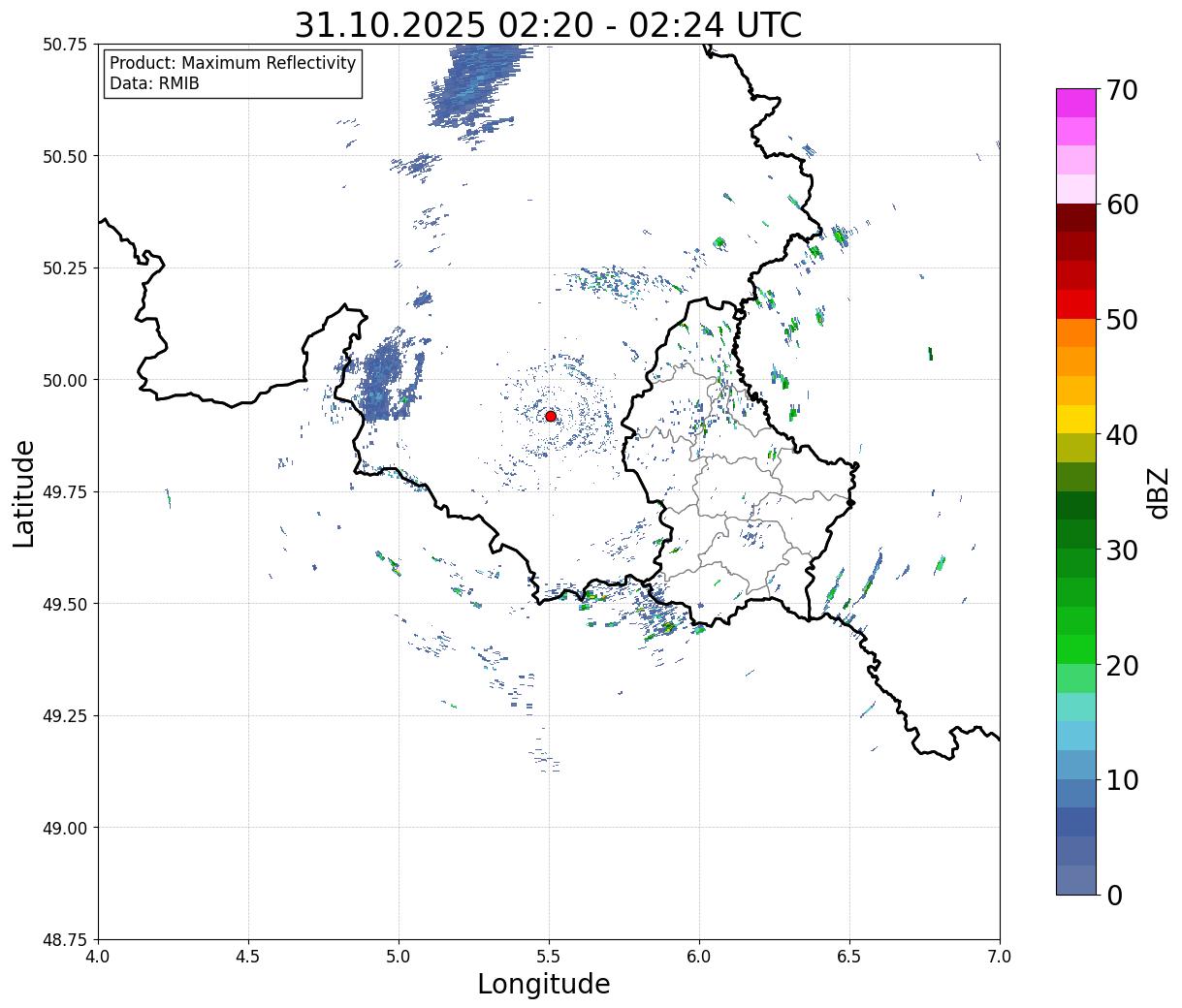Click the colorbar tick label 60
Image resolution: width=1182 pixels, height=1008 pixels.
(1122, 205)
